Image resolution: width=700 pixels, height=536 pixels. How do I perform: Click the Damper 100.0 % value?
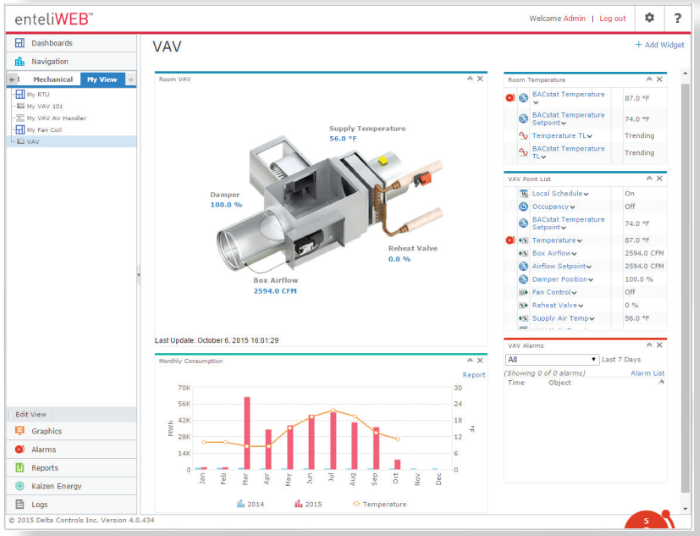click(226, 204)
